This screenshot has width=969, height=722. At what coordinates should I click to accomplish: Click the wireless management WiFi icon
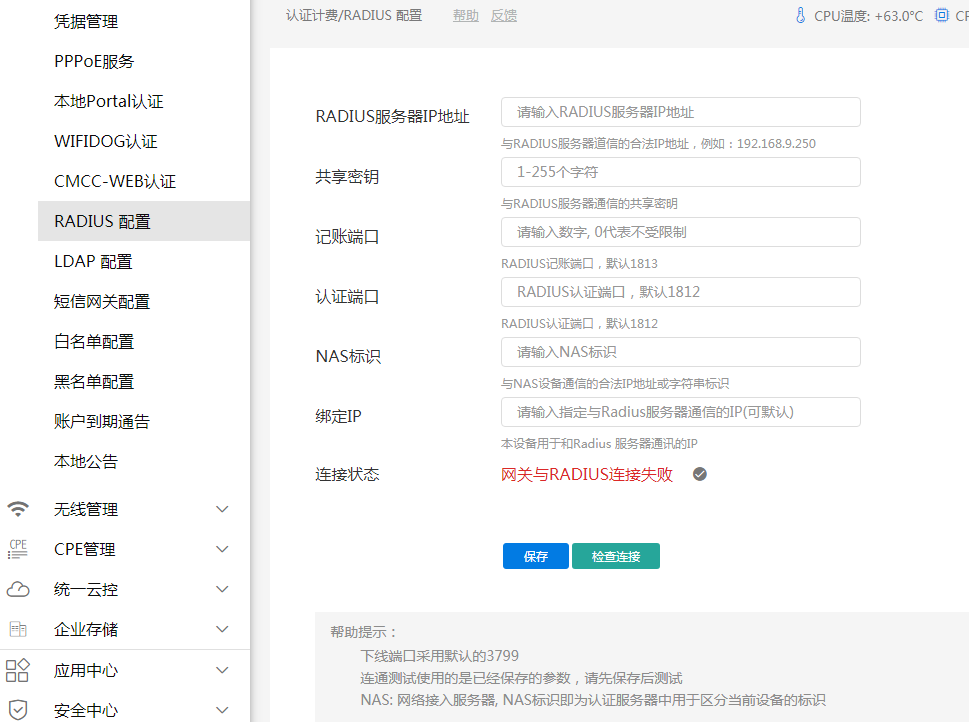click(18, 509)
